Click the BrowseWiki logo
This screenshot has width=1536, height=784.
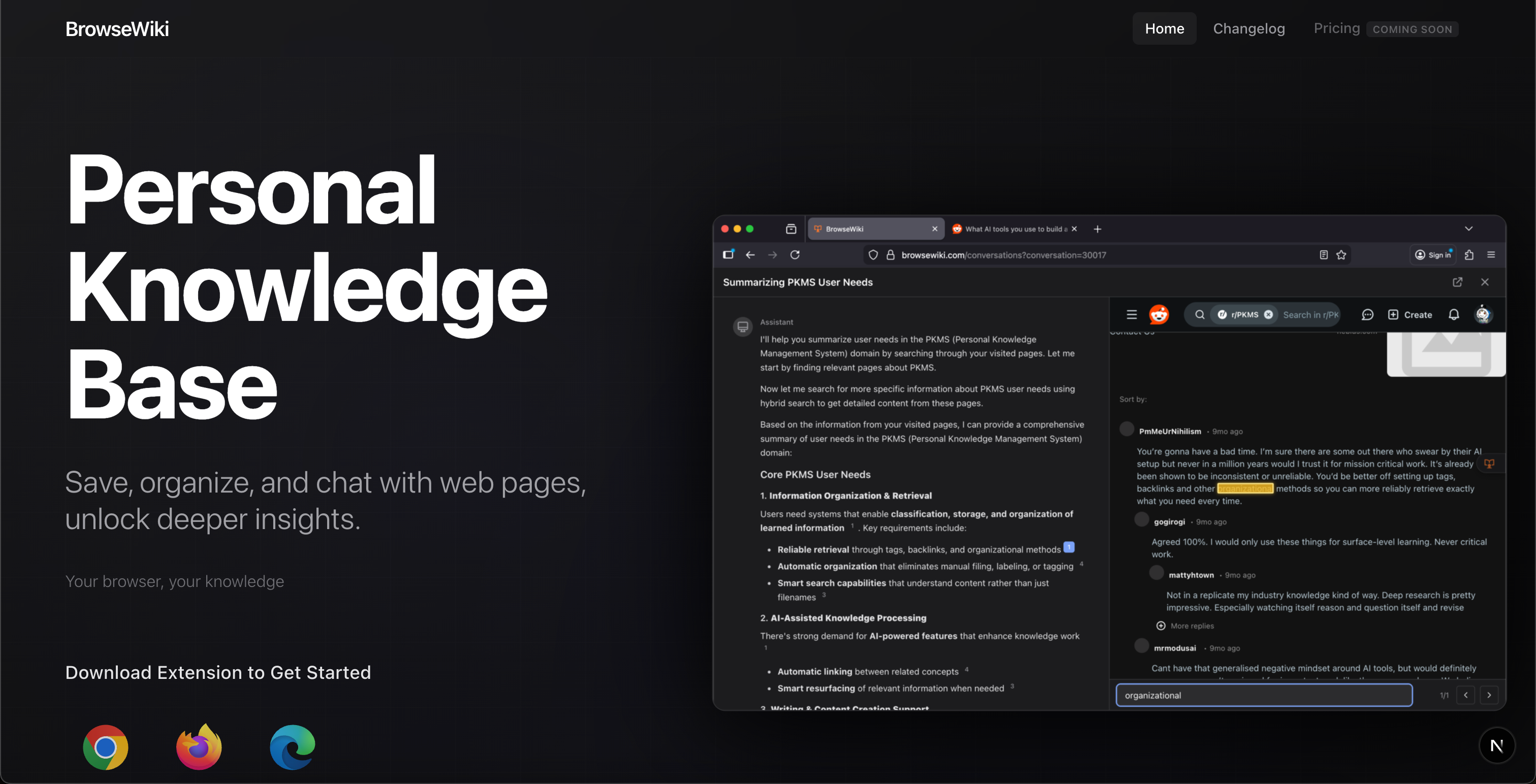(x=117, y=28)
